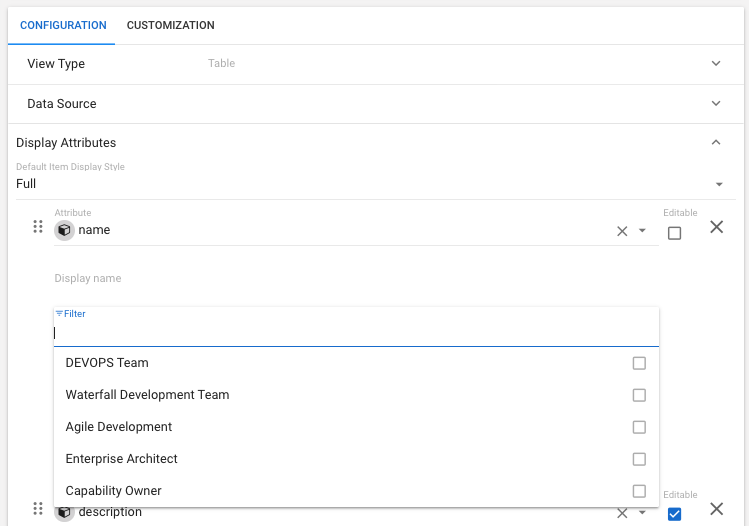Viewport: 749px width, 526px height.
Task: Collapse the Display Attributes section
Action: (x=716, y=143)
